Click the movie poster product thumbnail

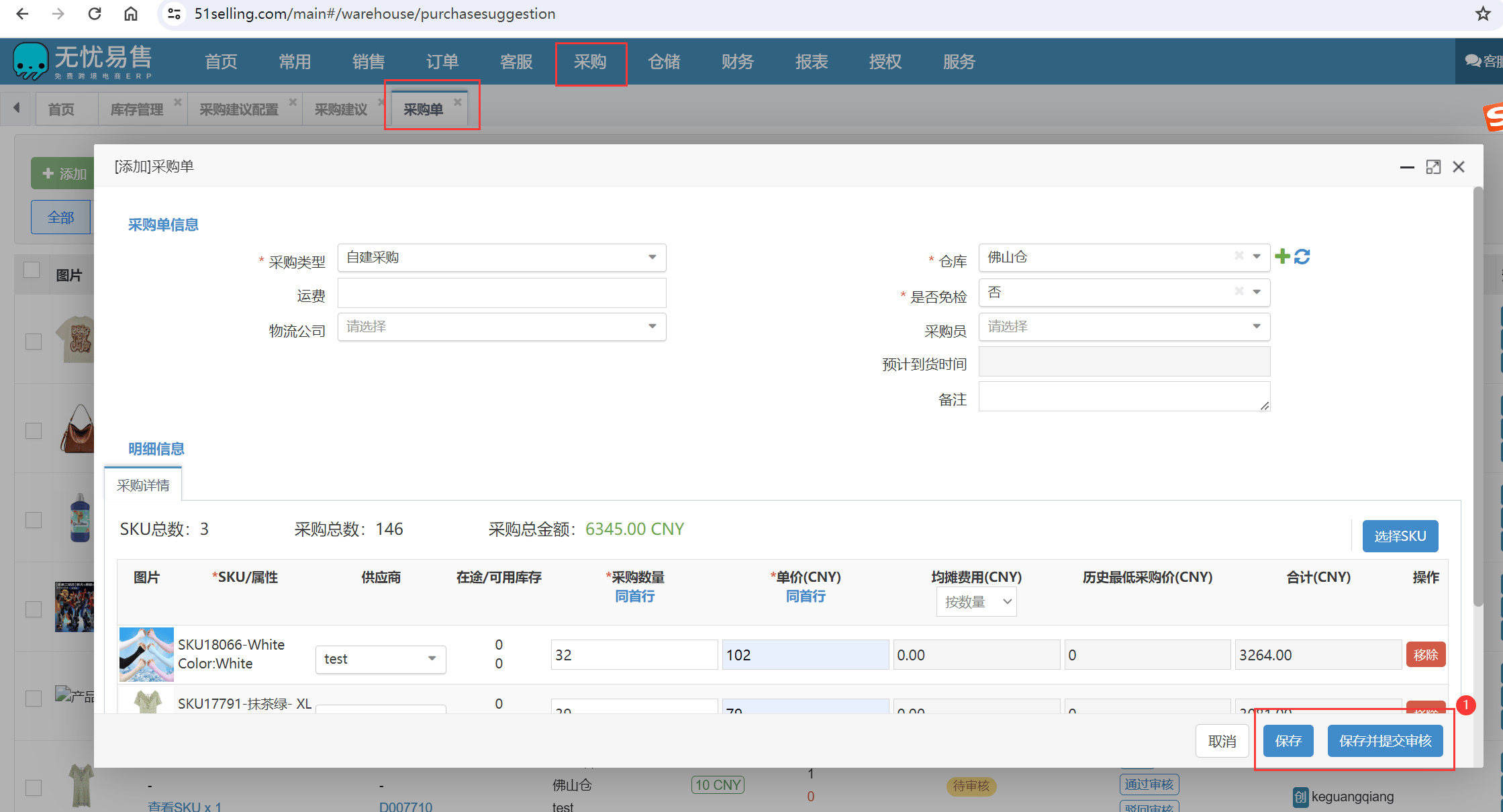point(75,607)
